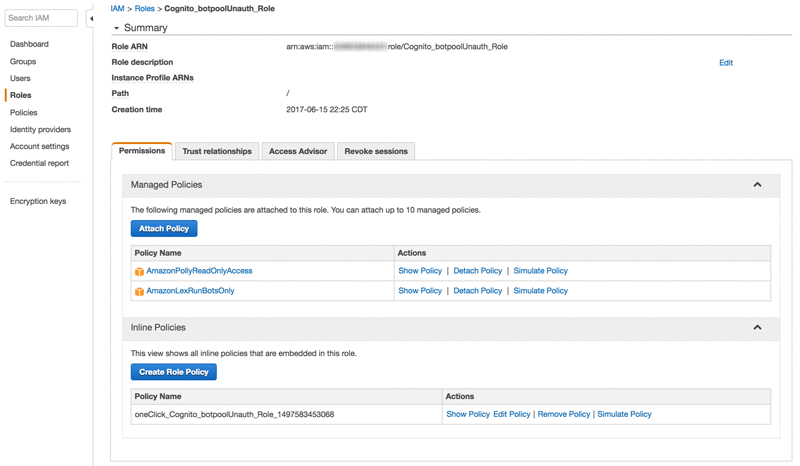Open the Revoke sessions tab
This screenshot has height=466, width=800.
(x=376, y=152)
